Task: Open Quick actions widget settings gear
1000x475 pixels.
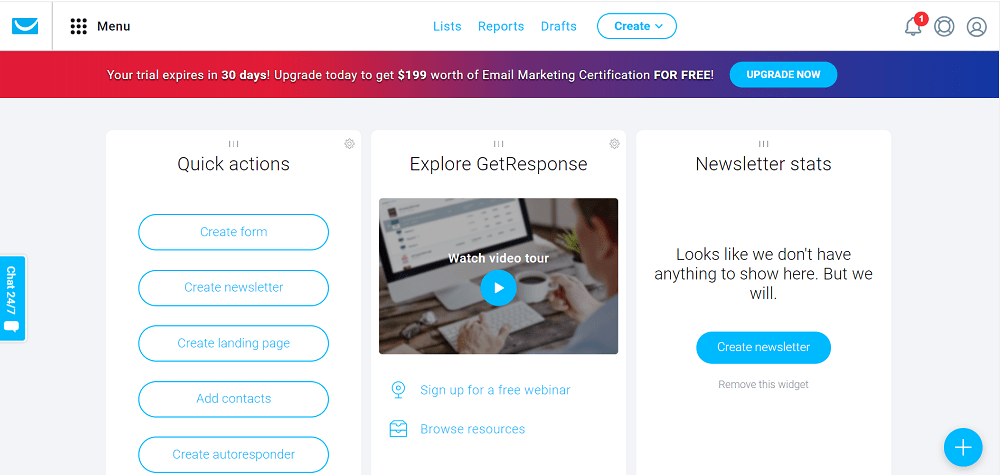Action: (x=349, y=143)
